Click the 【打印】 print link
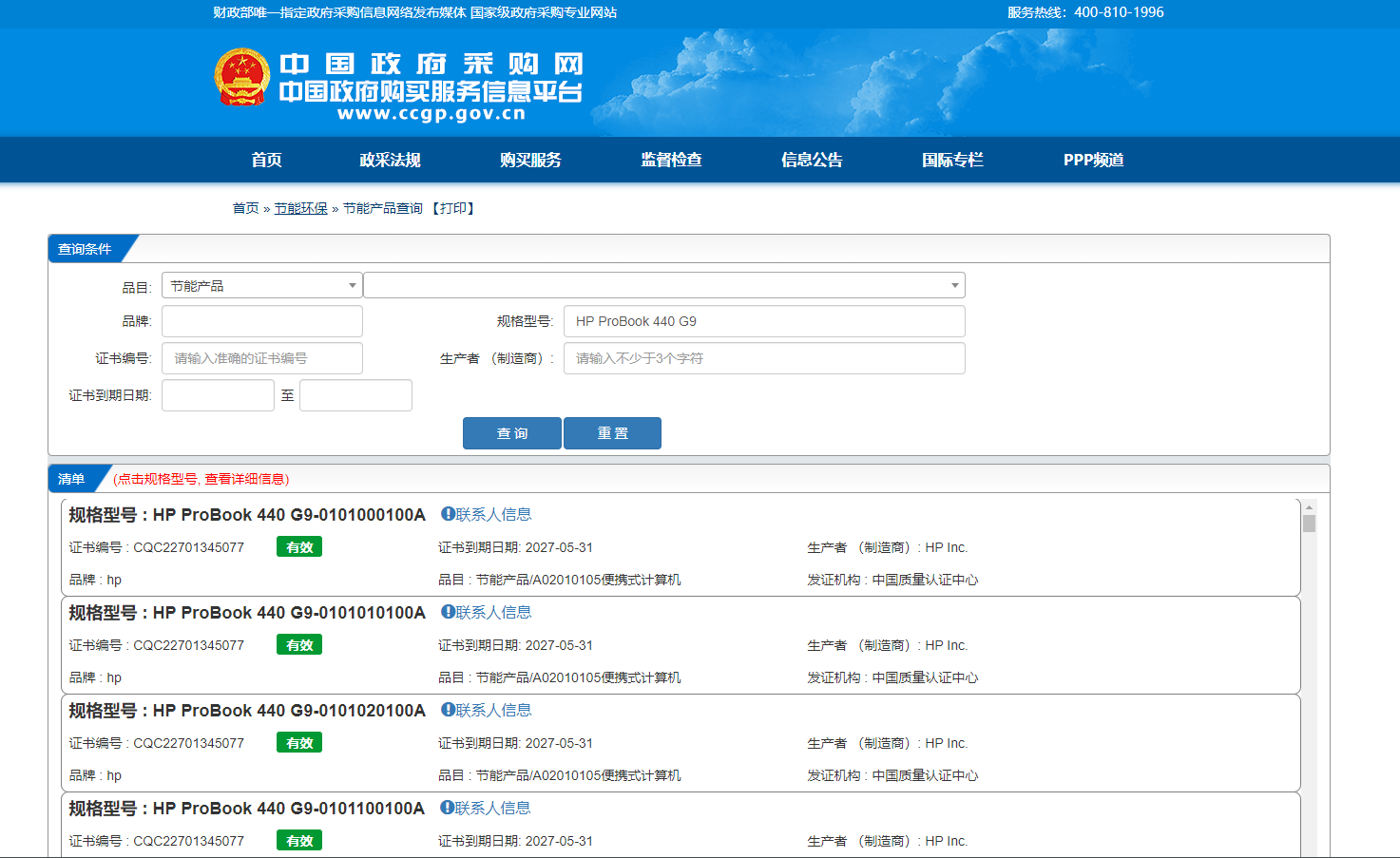1400x858 pixels. click(x=453, y=208)
